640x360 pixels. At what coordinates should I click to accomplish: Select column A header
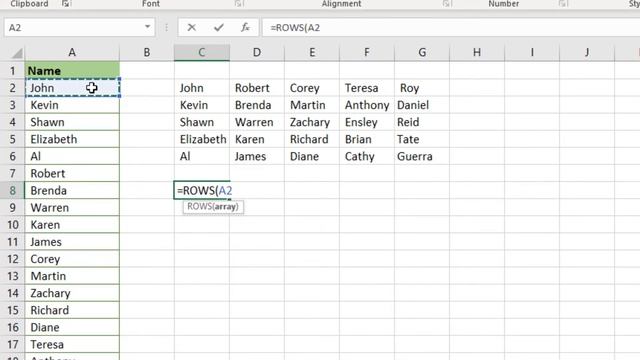click(72, 53)
